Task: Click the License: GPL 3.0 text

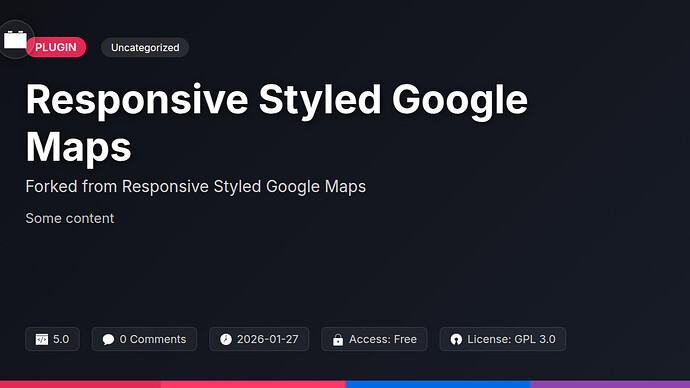Action: pos(511,339)
